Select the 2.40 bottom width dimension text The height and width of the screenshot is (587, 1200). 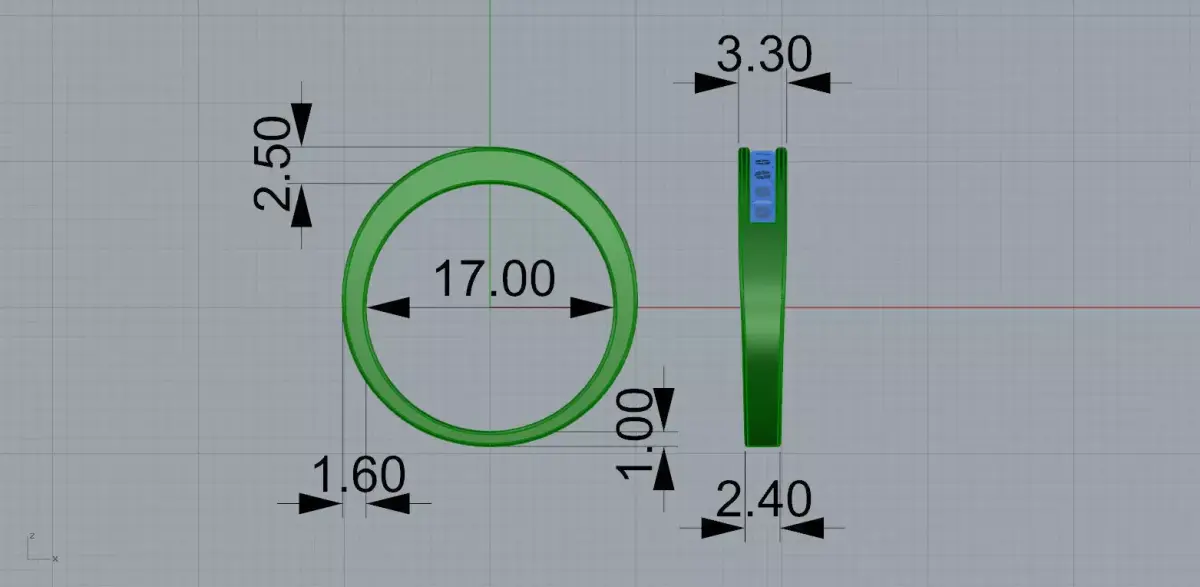pos(762,500)
